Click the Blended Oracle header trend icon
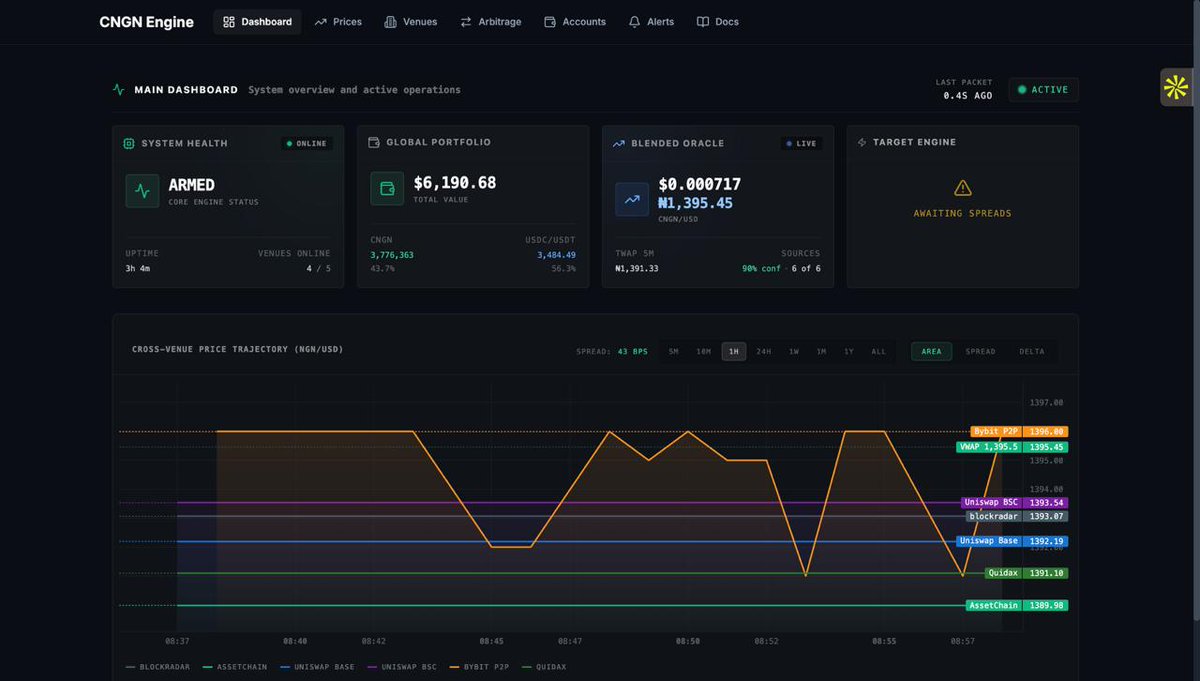 pos(619,144)
